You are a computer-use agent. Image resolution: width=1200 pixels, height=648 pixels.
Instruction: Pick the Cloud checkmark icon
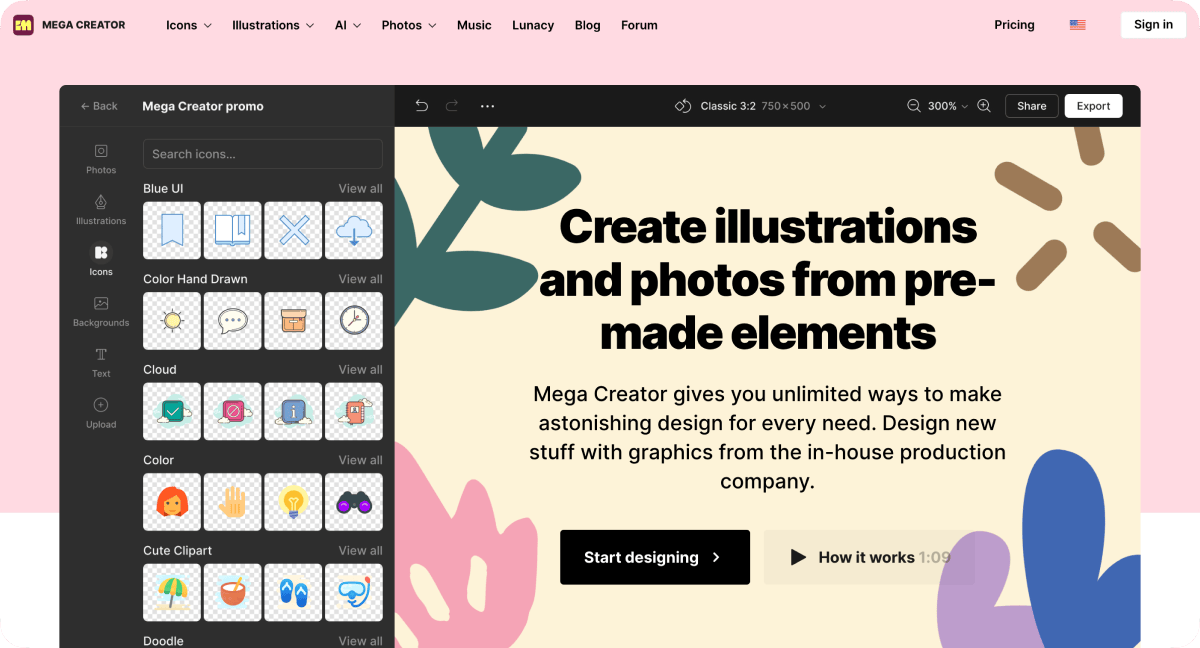click(x=172, y=411)
